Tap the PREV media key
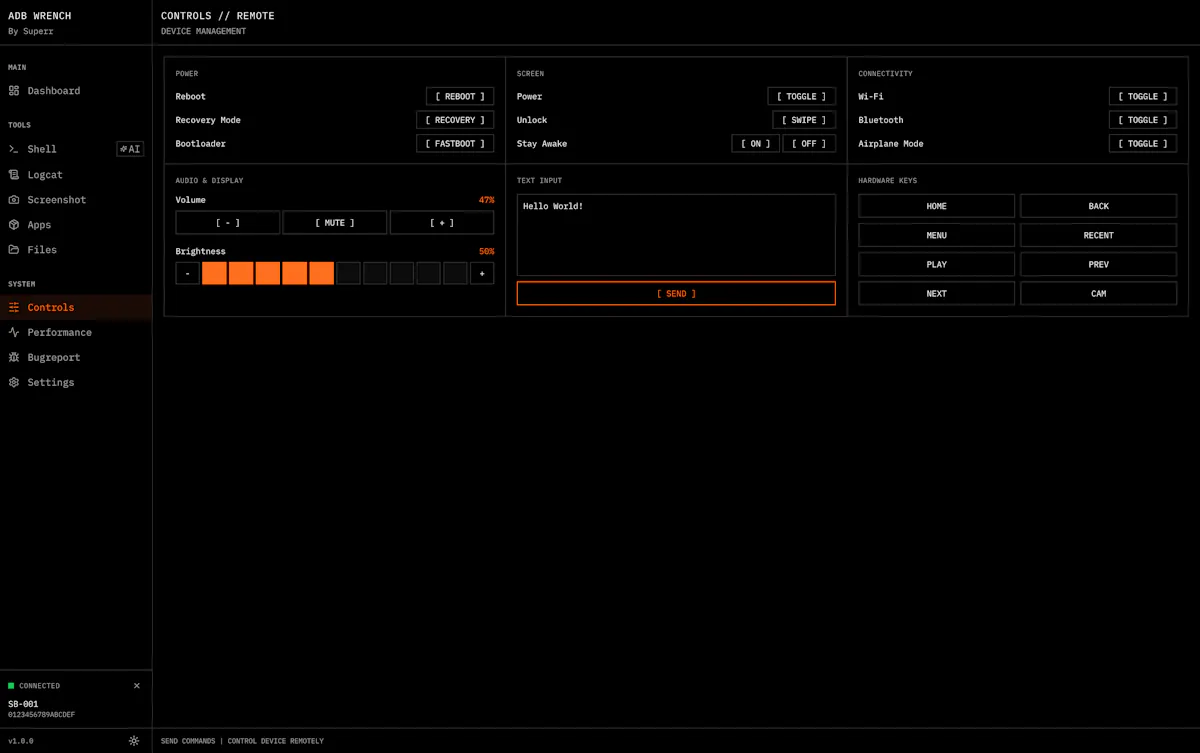Viewport: 1200px width, 753px height. click(x=1099, y=264)
